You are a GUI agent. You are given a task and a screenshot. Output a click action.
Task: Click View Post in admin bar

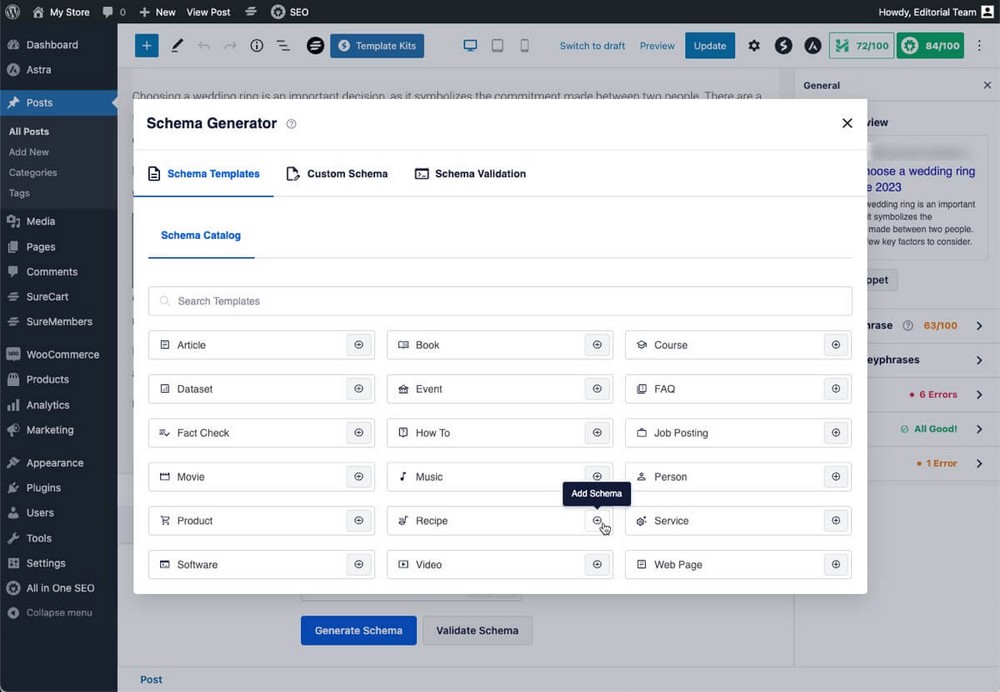(x=209, y=12)
